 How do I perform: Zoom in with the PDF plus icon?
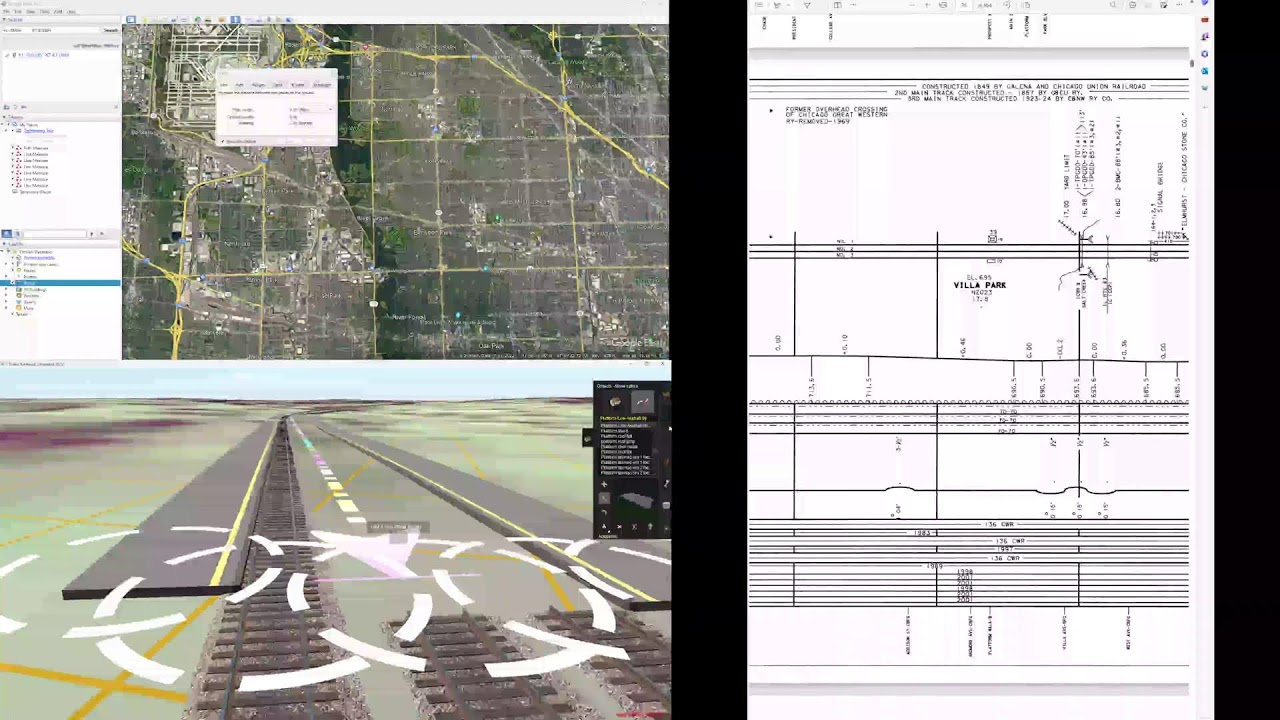927,5
